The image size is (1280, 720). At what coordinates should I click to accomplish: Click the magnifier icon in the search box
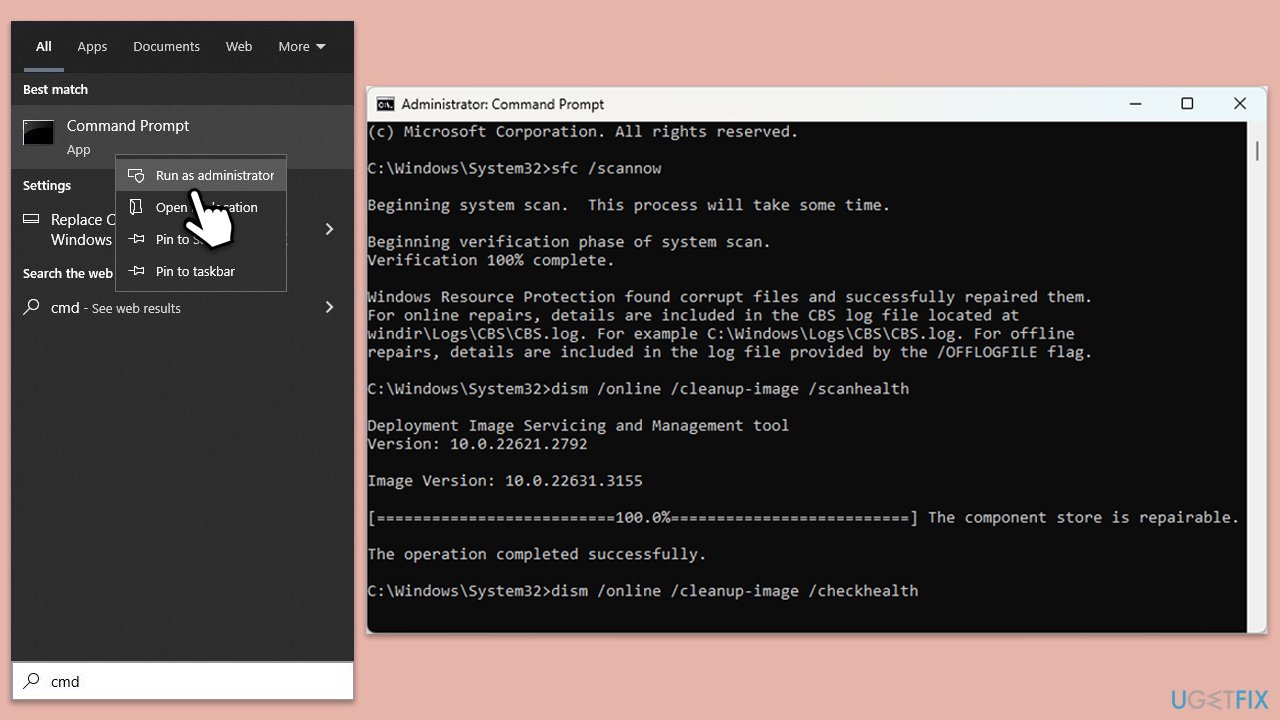pyautogui.click(x=32, y=681)
